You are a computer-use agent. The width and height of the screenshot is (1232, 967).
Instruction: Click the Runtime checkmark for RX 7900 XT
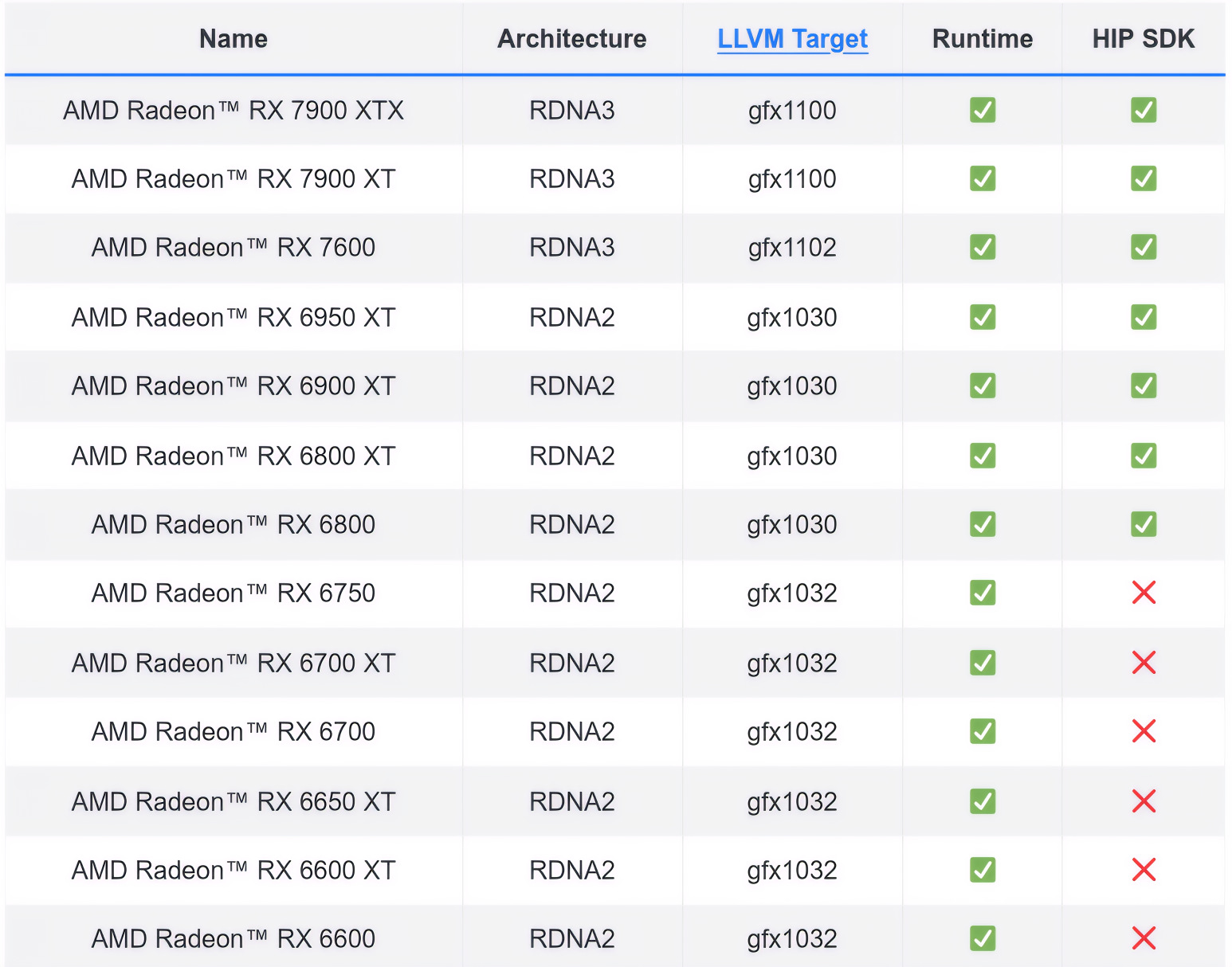click(983, 178)
